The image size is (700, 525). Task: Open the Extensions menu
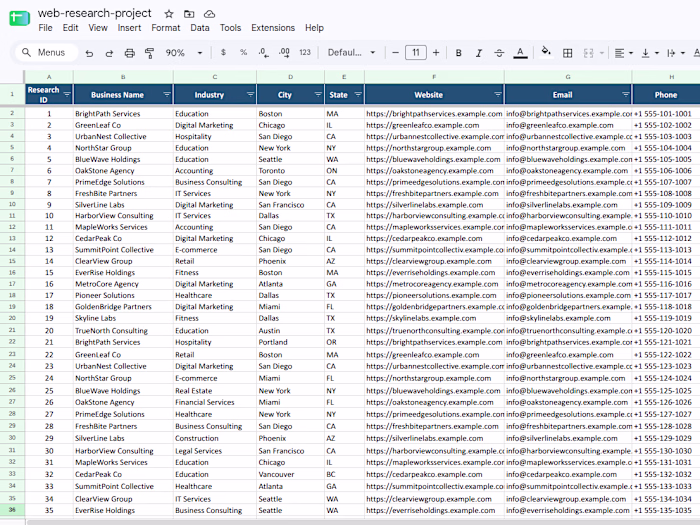point(273,28)
